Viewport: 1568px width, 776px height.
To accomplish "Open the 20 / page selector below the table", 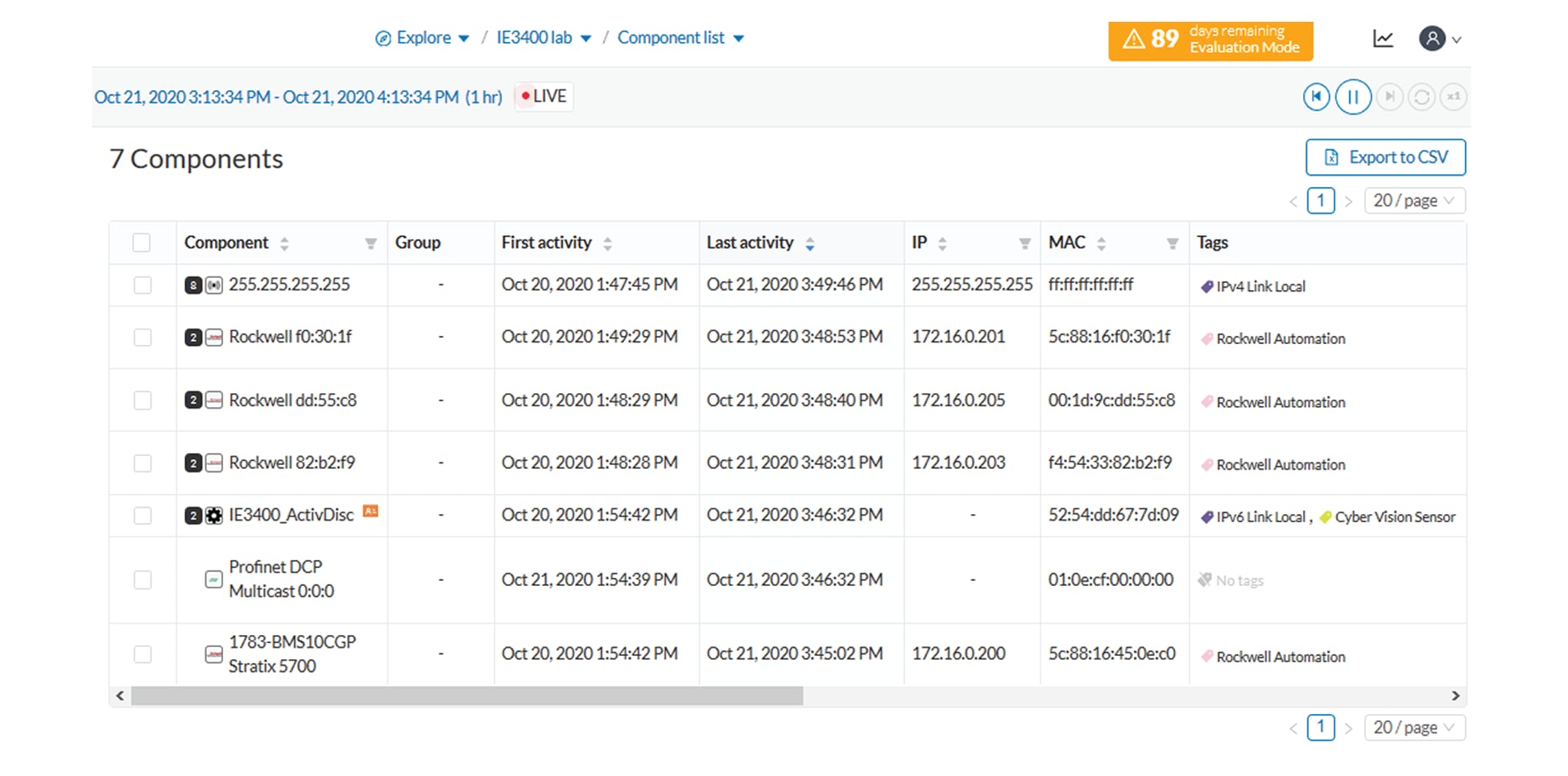I will pos(1414,728).
